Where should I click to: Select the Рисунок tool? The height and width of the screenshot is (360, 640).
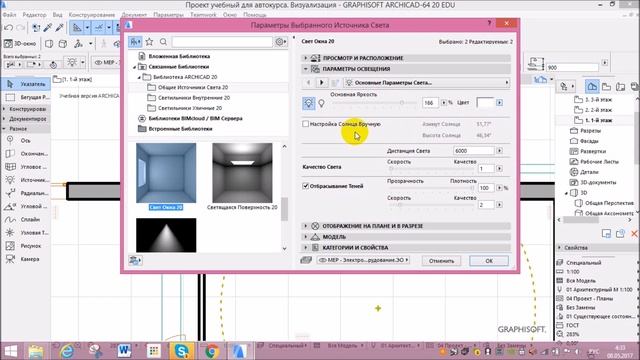[x=26, y=246]
